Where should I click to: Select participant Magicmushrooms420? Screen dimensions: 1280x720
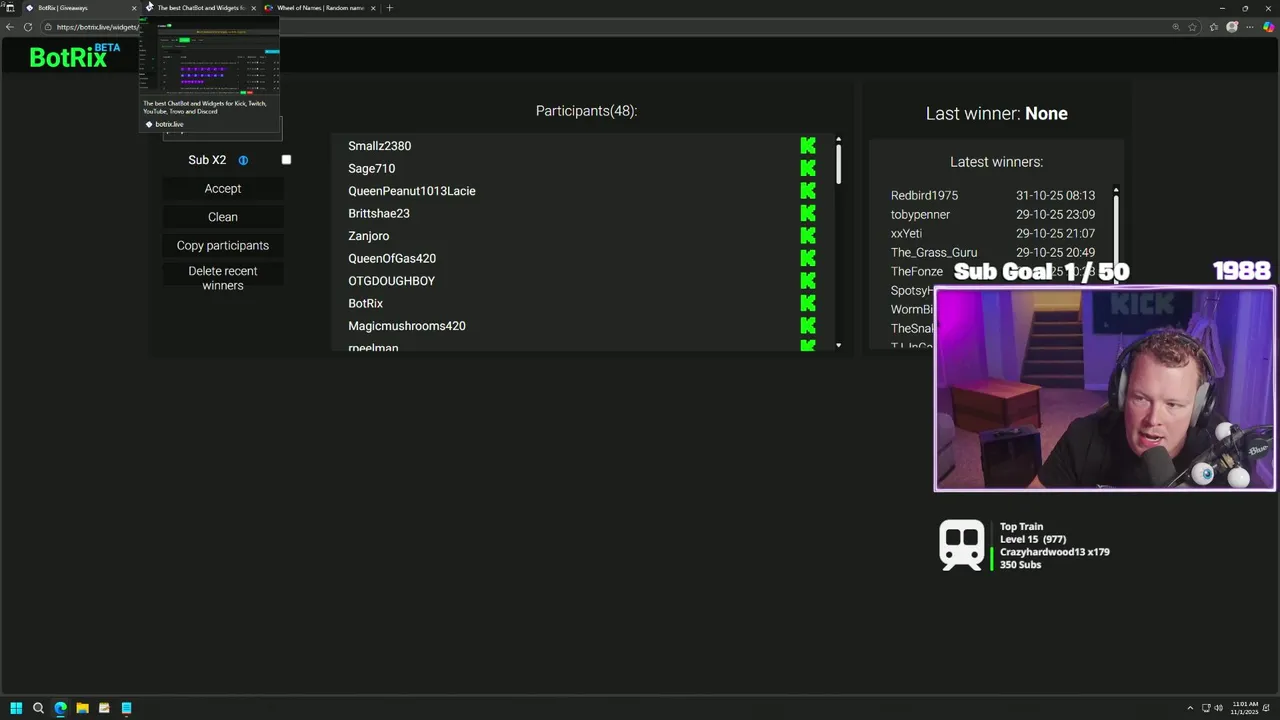tap(406, 326)
